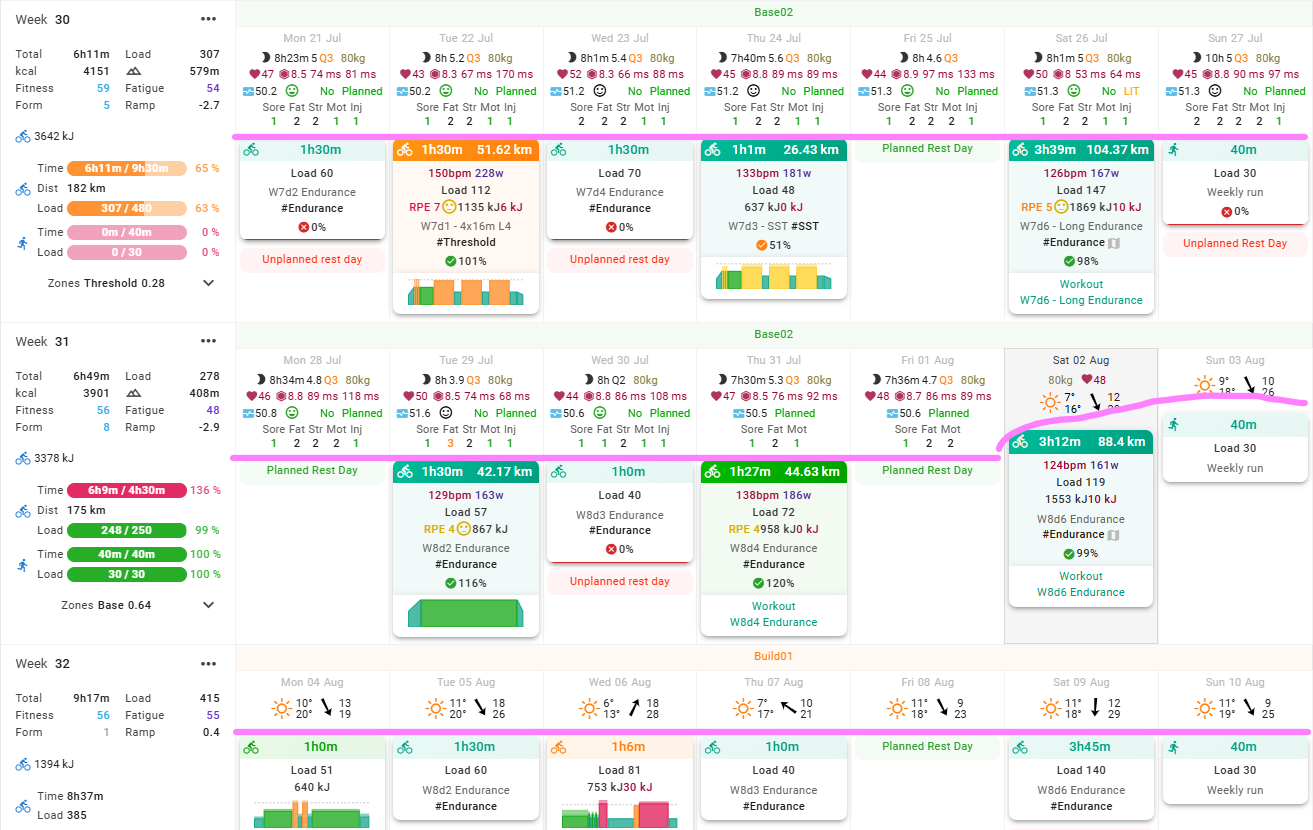Viewport: 1313px width, 830px height.
Task: Open the W8d4 Endurance workout link
Action: [773, 622]
